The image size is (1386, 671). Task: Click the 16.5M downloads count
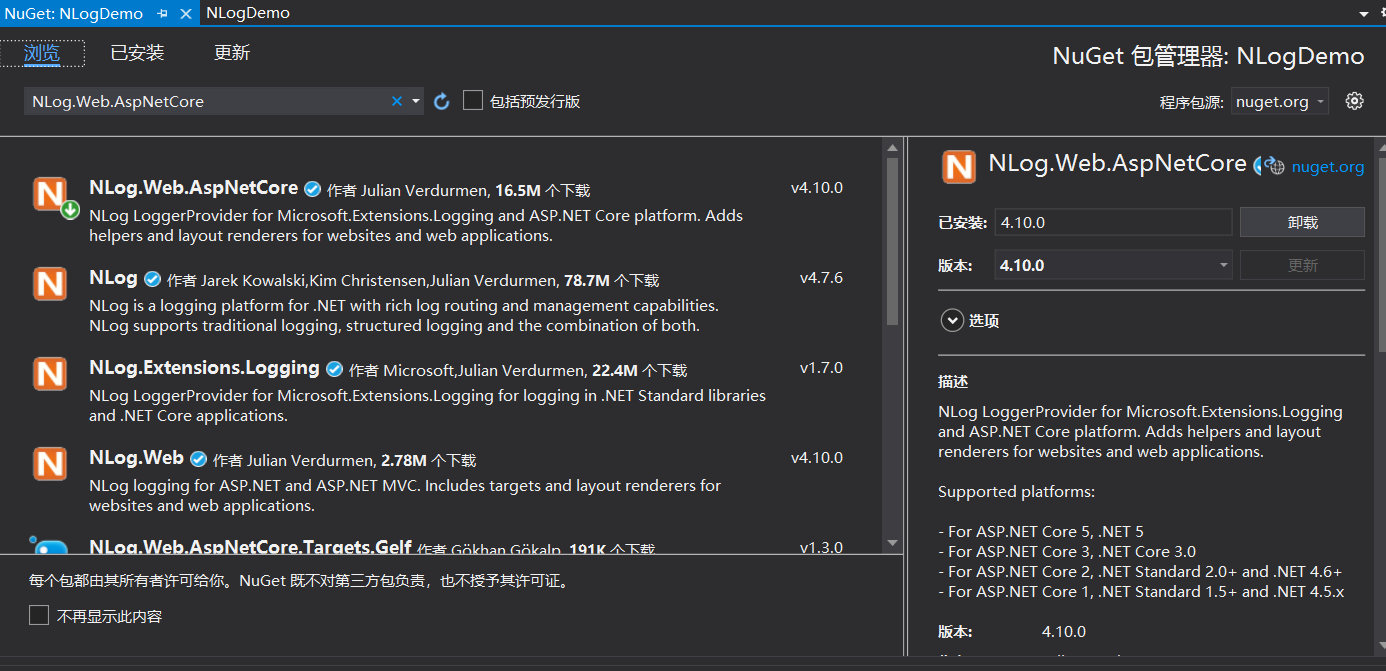(x=518, y=190)
